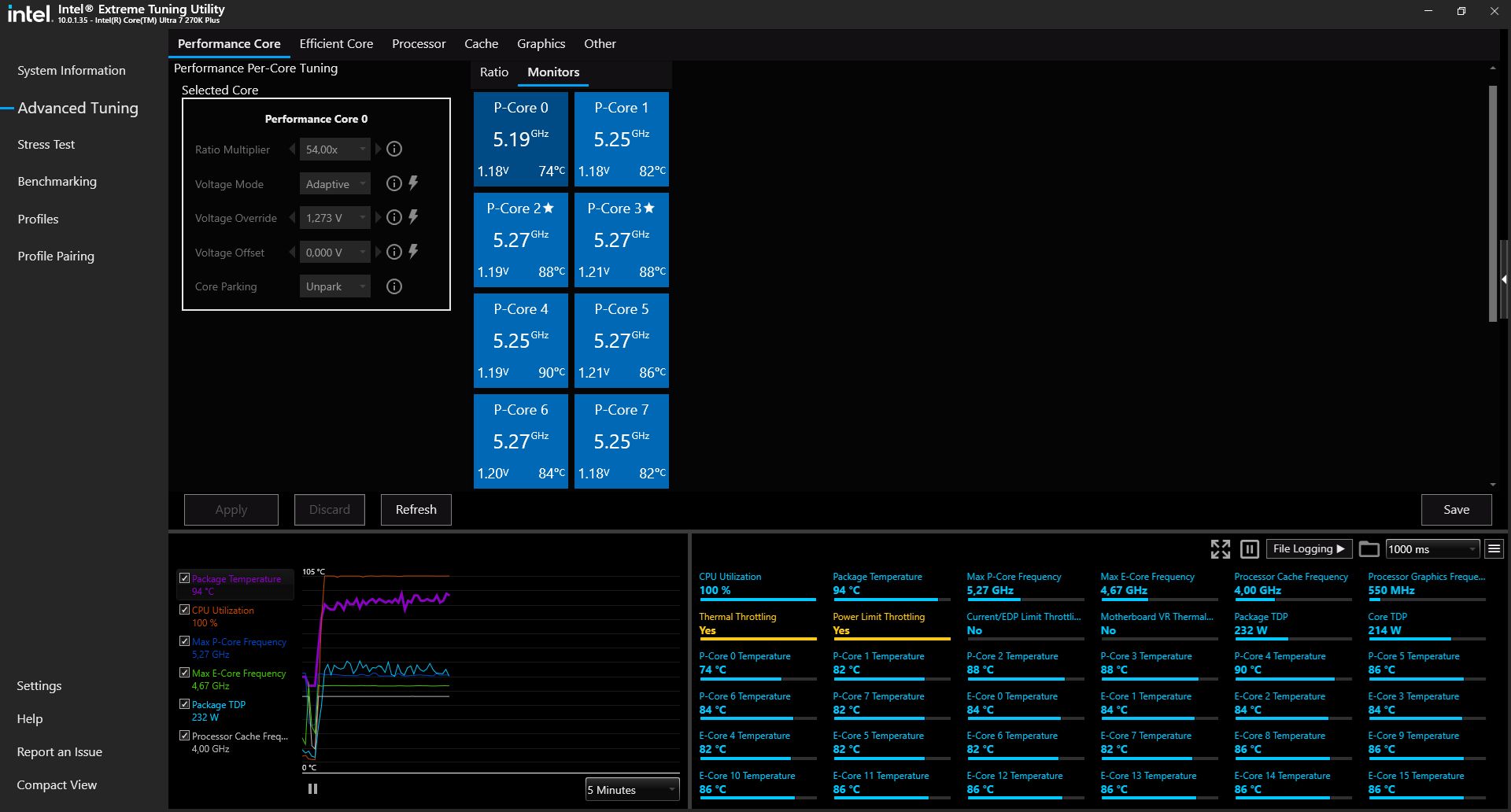Open Benchmarking in the sidebar

coord(57,181)
